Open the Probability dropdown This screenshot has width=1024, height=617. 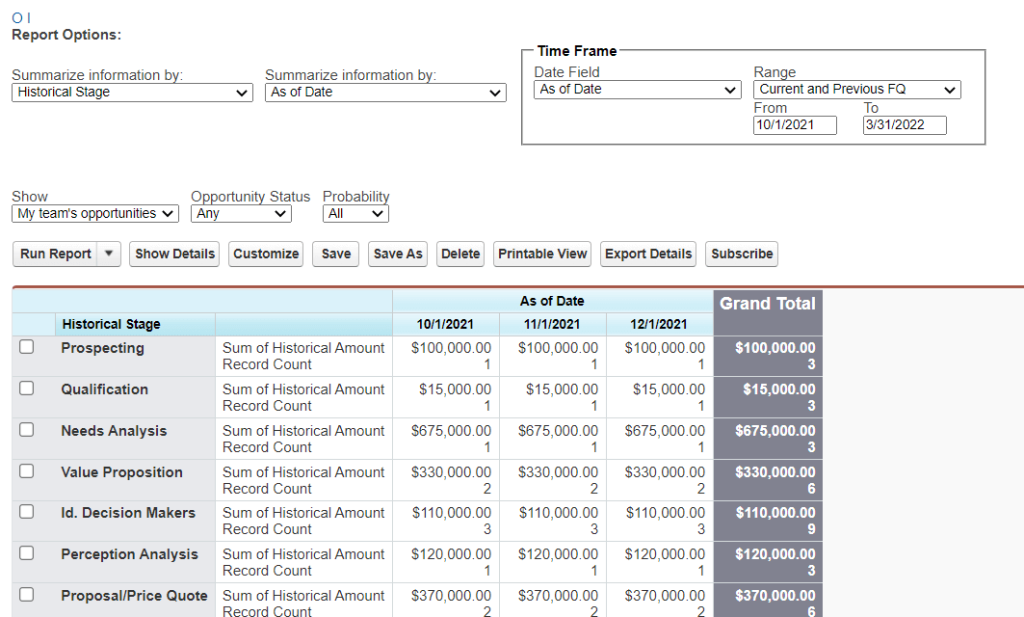tap(355, 214)
